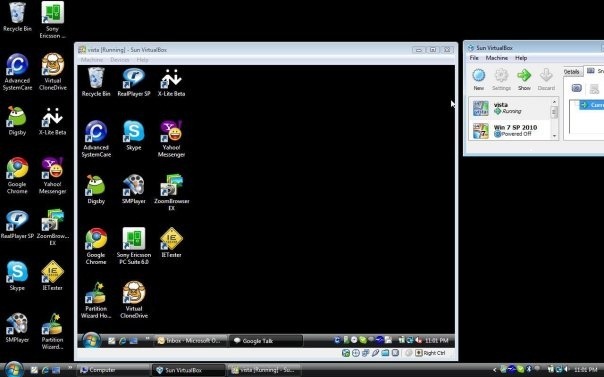The width and height of the screenshot is (604, 377).
Task: Select Sony Ericsson icon on the host desktop
Action: [52, 20]
